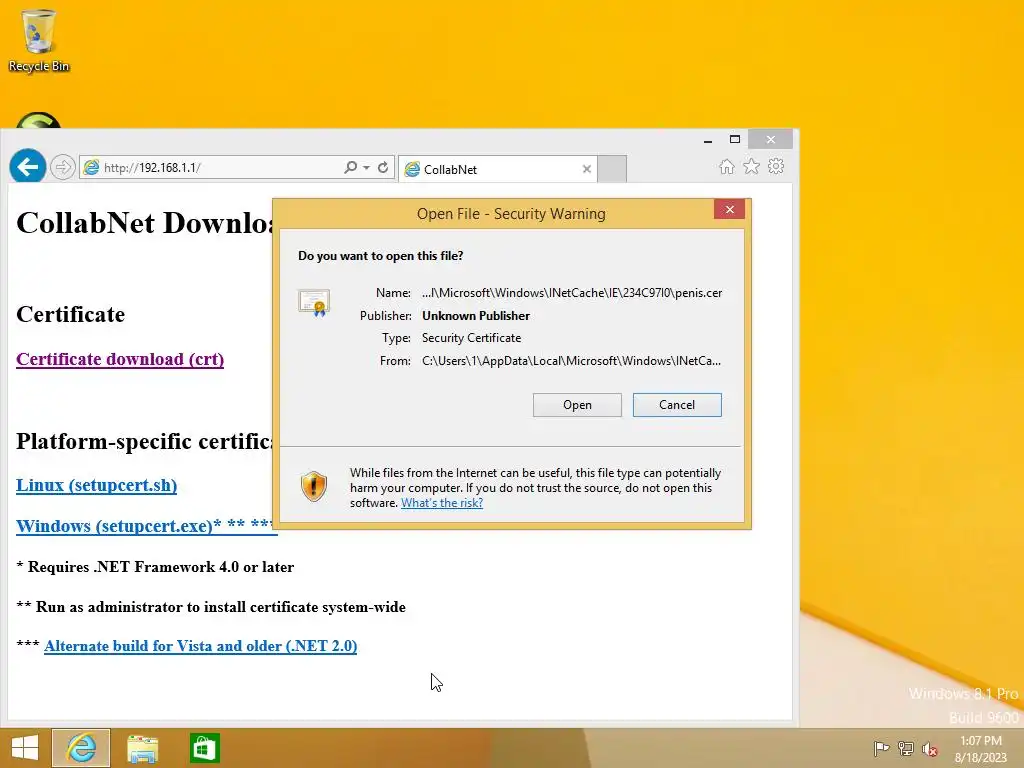1024x768 pixels.
Task: Click the Unknown Publisher text
Action: (476, 315)
